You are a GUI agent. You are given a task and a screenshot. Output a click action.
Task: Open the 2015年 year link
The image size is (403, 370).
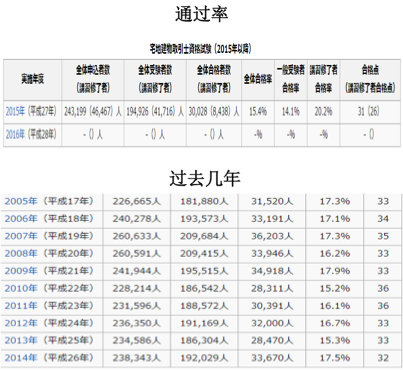point(15,111)
